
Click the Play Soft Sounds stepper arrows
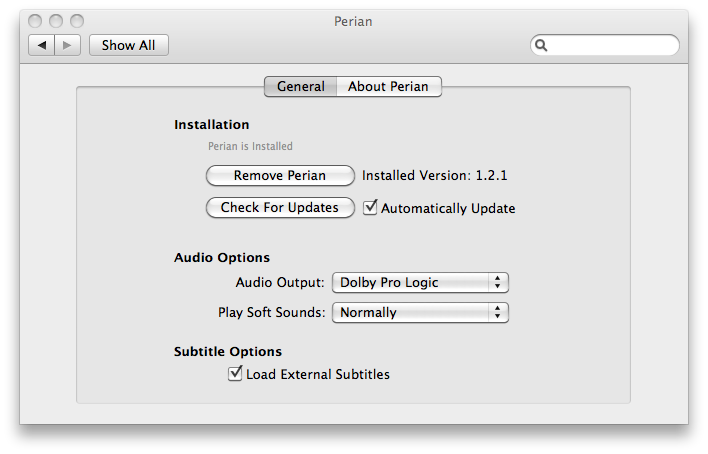[497, 312]
